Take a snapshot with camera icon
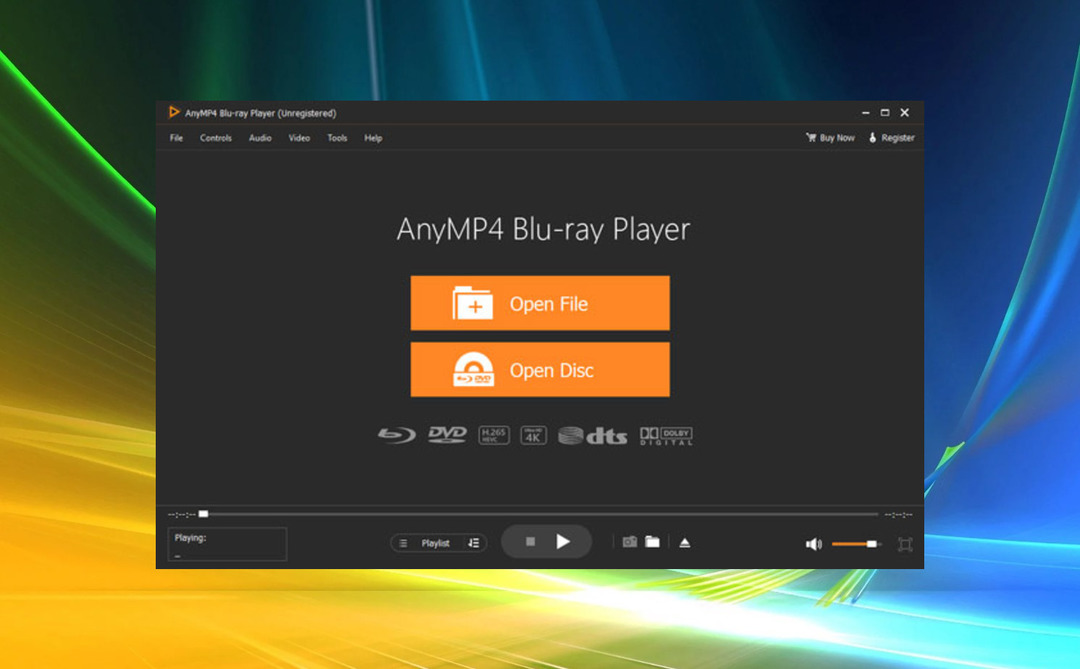The width and height of the screenshot is (1080, 669). pos(630,542)
